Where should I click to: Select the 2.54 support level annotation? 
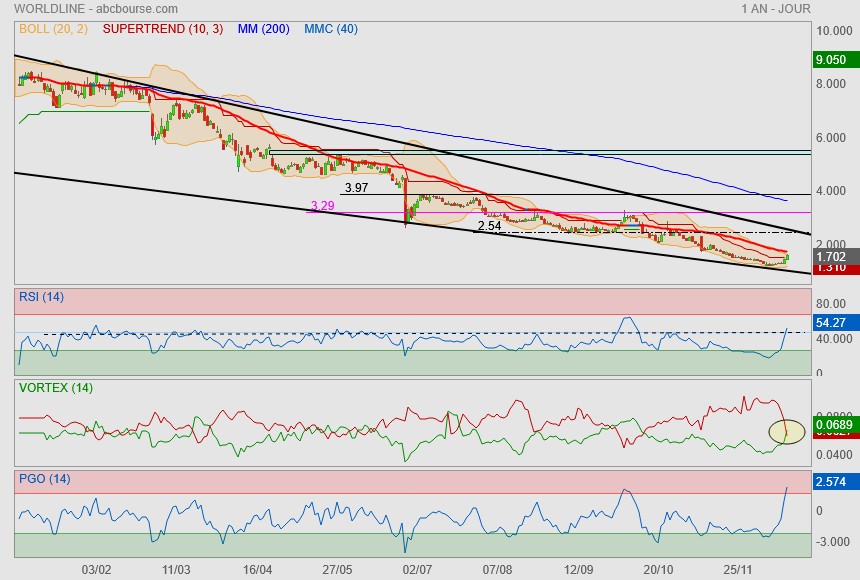coord(489,226)
